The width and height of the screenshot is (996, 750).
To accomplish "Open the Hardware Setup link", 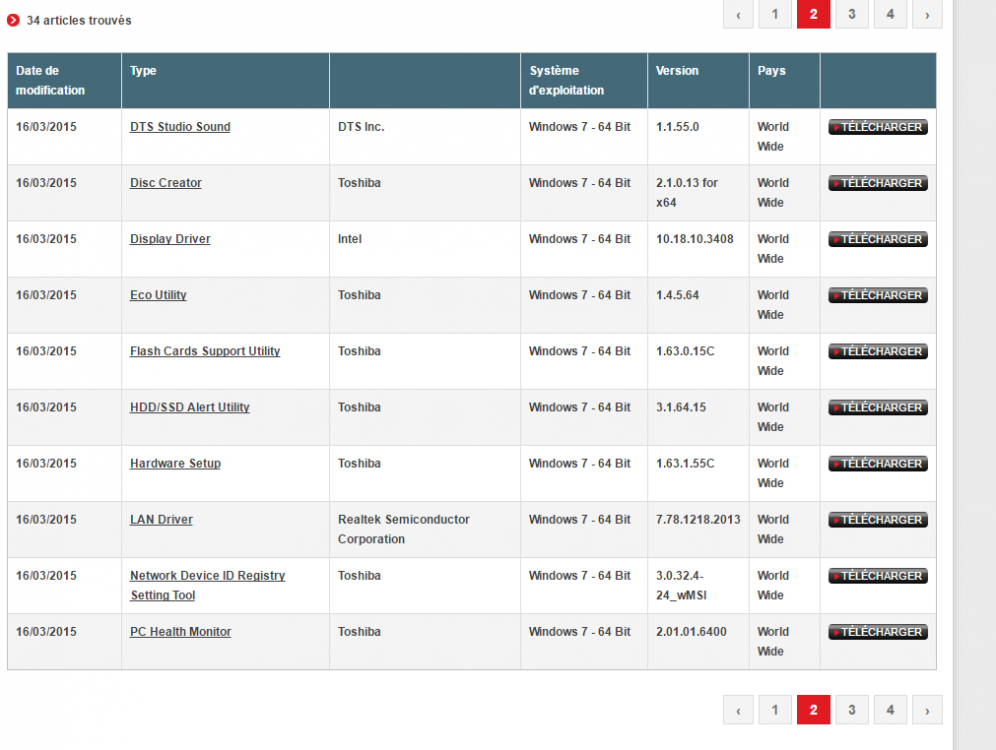I will tap(175, 464).
